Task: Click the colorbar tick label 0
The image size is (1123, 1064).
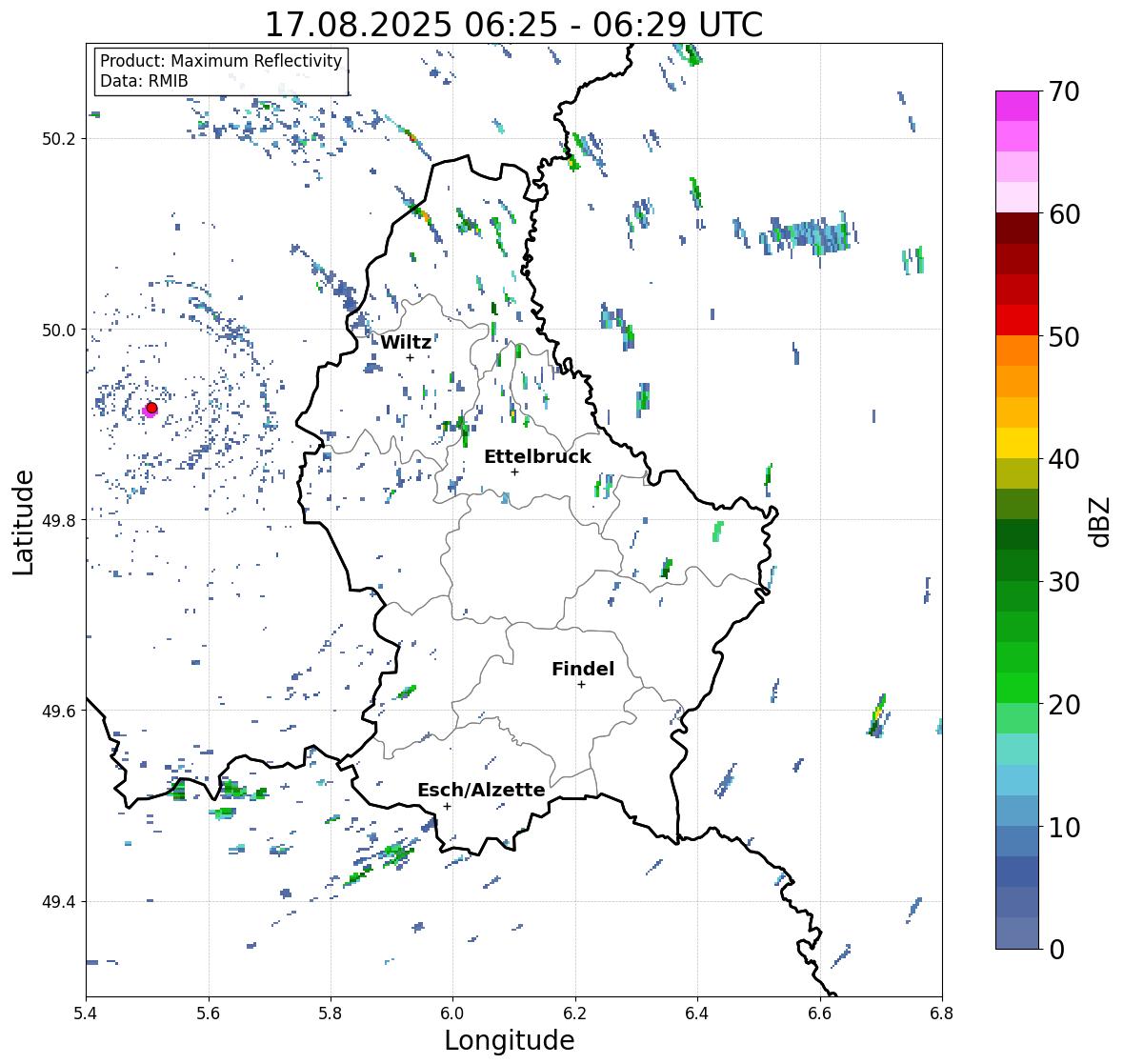Action: 1057,950
